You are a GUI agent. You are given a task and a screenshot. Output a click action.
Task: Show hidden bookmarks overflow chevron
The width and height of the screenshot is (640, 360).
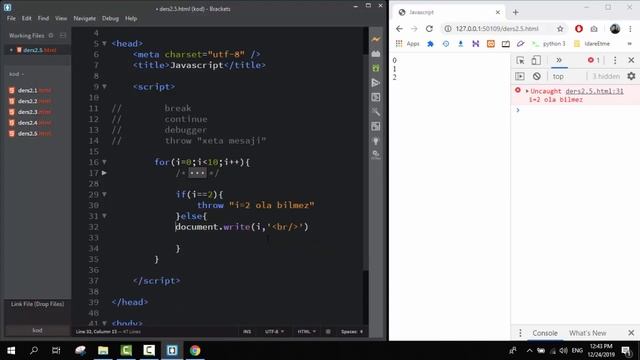tap(629, 44)
